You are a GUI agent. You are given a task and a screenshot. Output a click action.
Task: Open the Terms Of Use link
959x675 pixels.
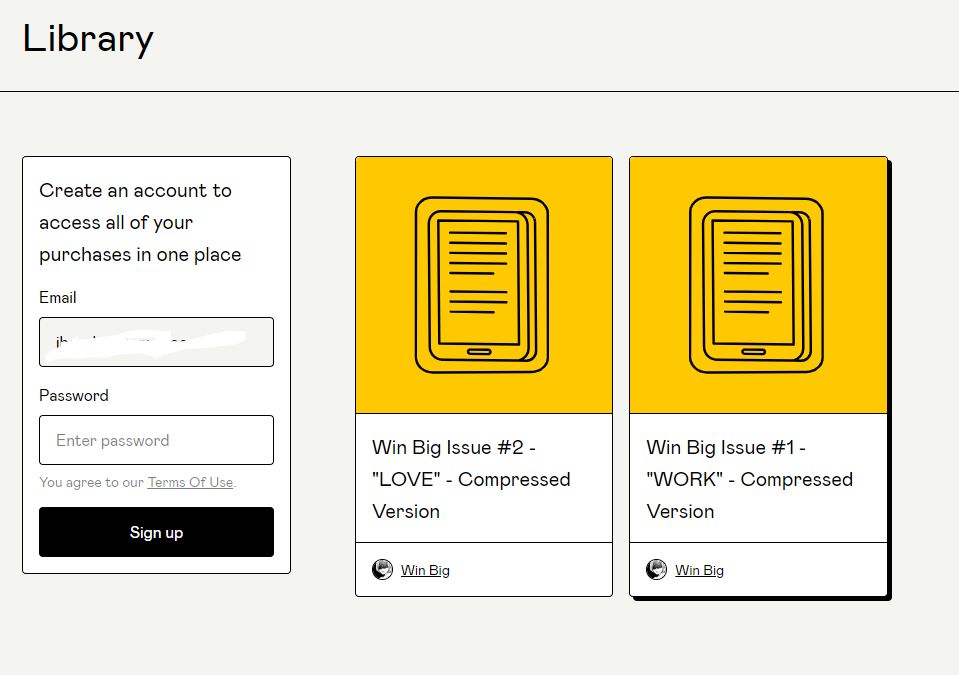(x=190, y=482)
